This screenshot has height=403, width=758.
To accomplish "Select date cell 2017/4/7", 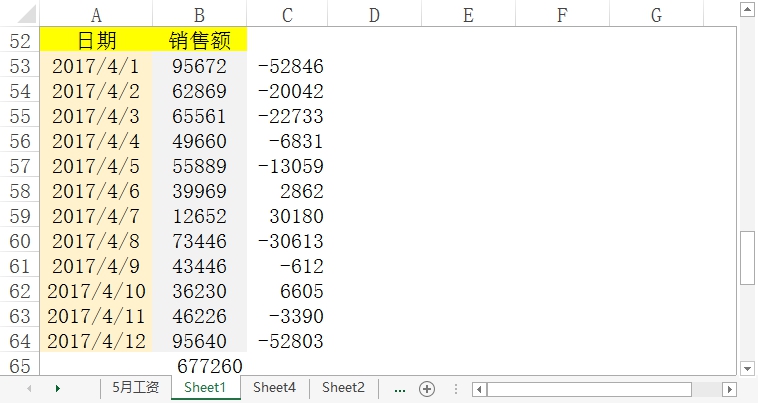I will [96, 216].
